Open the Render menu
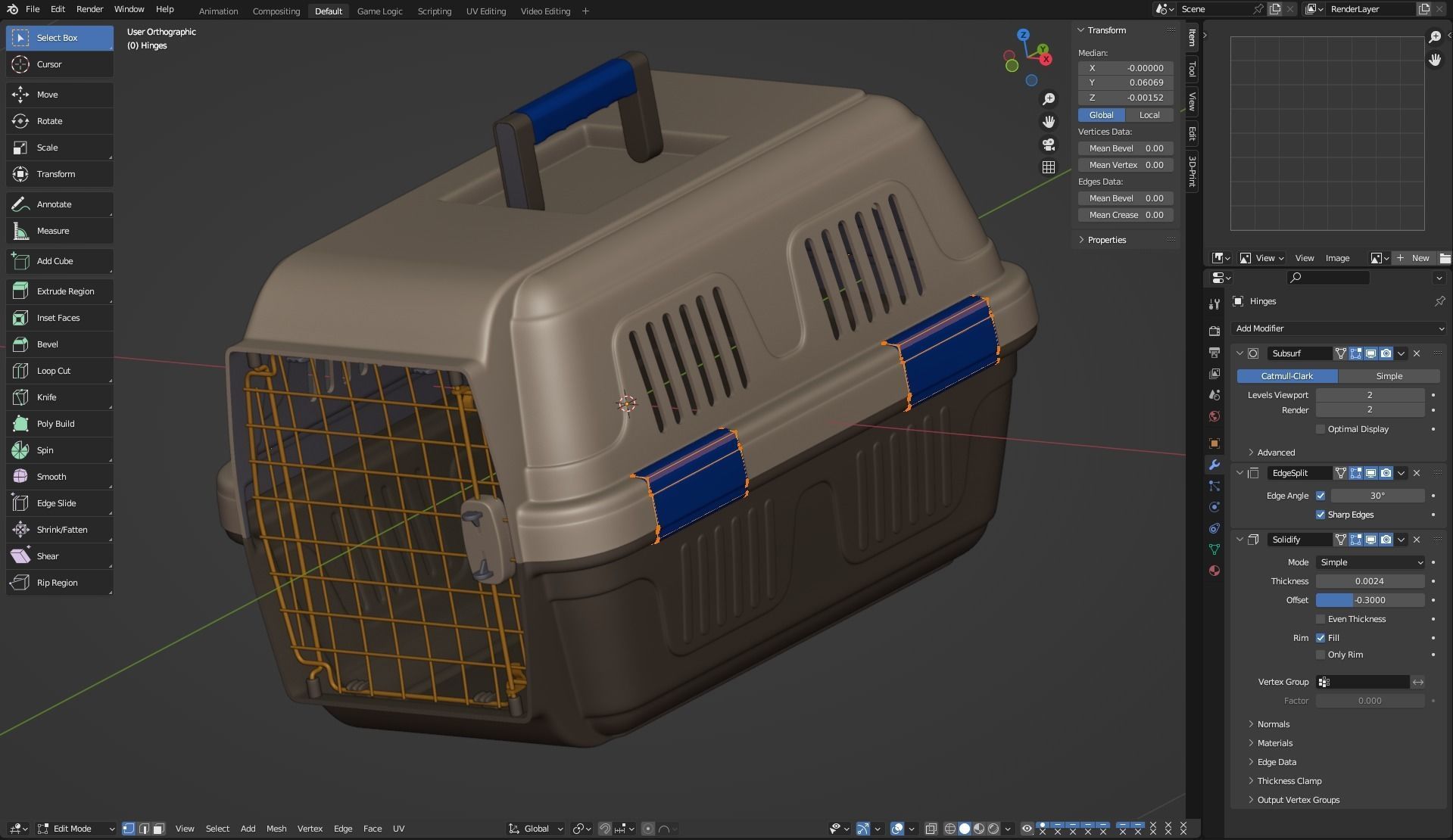The width and height of the screenshot is (1453, 840). [x=89, y=9]
